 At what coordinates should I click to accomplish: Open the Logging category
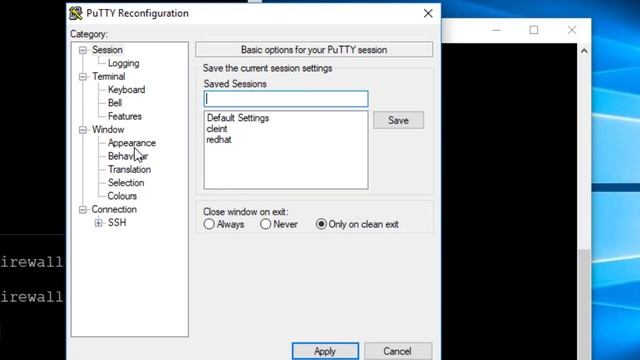pos(123,63)
